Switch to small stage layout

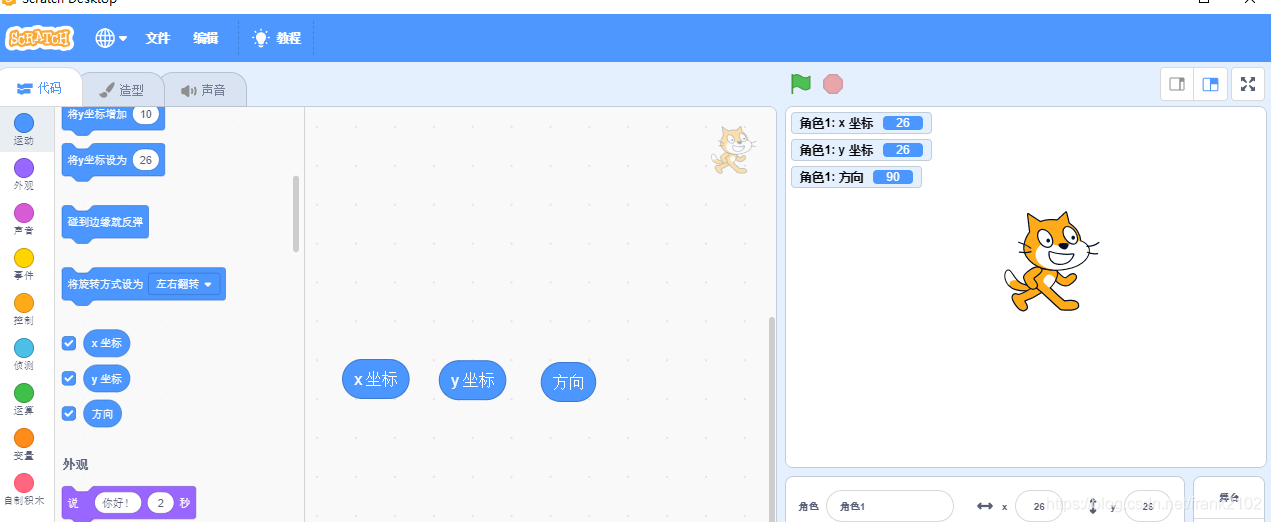1177,85
